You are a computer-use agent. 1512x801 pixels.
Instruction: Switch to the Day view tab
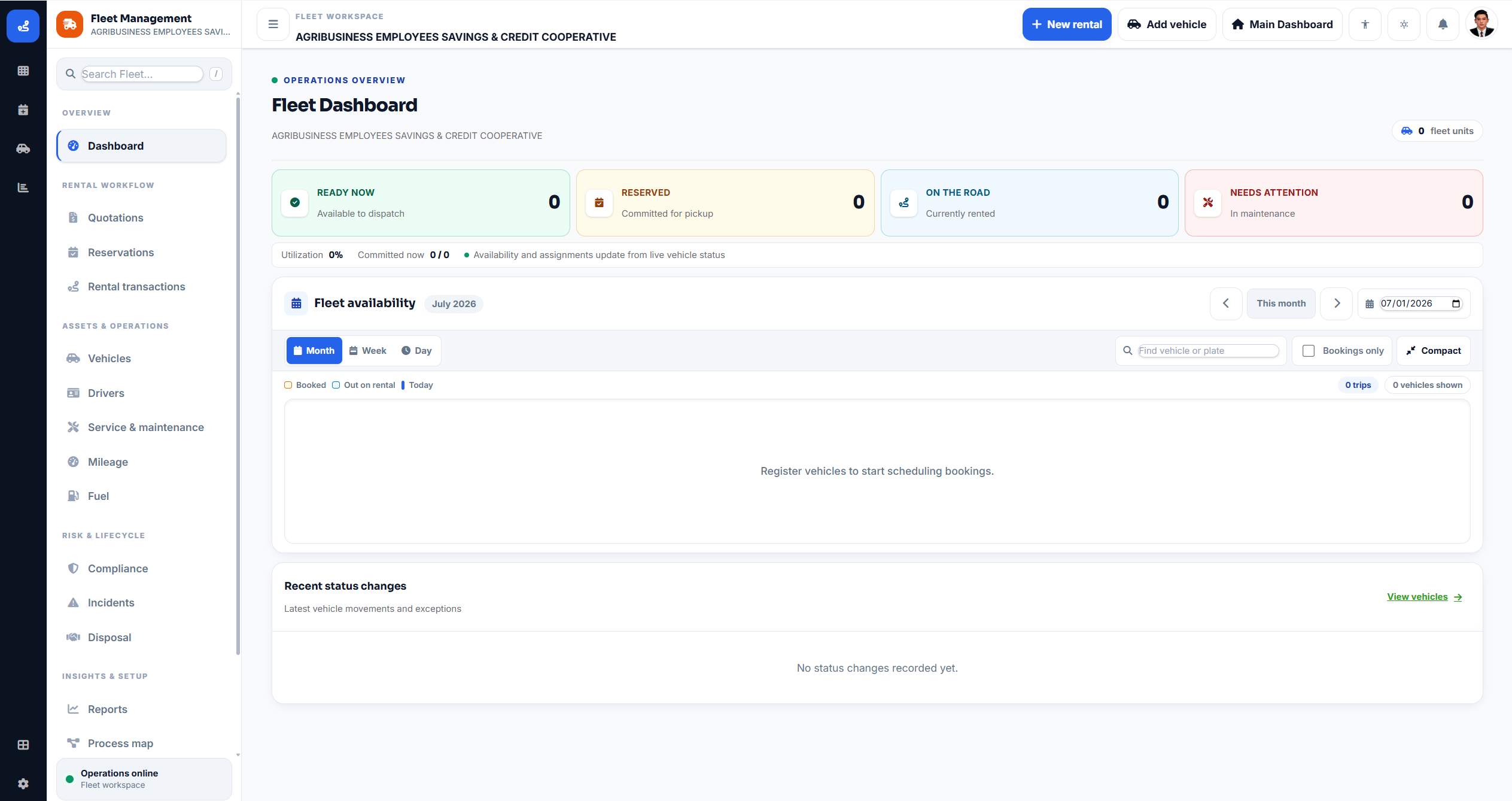(x=416, y=351)
